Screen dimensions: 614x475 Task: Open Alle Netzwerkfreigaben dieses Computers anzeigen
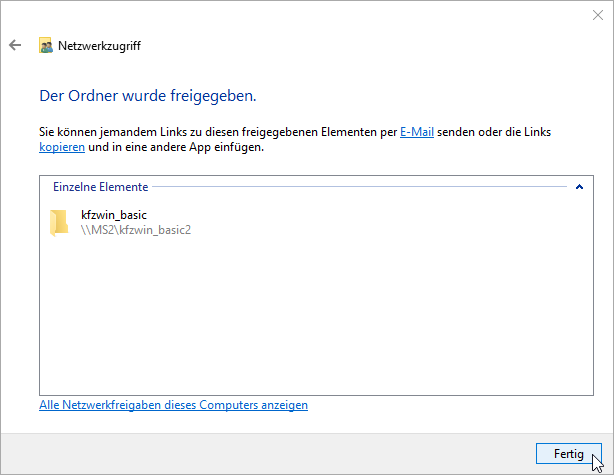(173, 405)
